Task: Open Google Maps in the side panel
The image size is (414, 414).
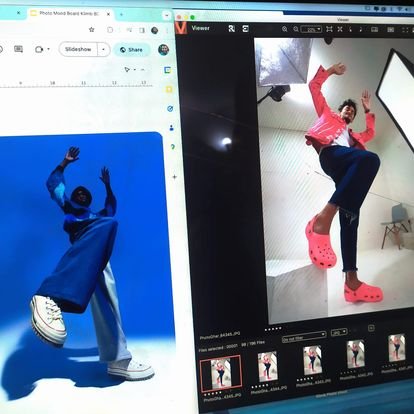Action: [x=173, y=147]
